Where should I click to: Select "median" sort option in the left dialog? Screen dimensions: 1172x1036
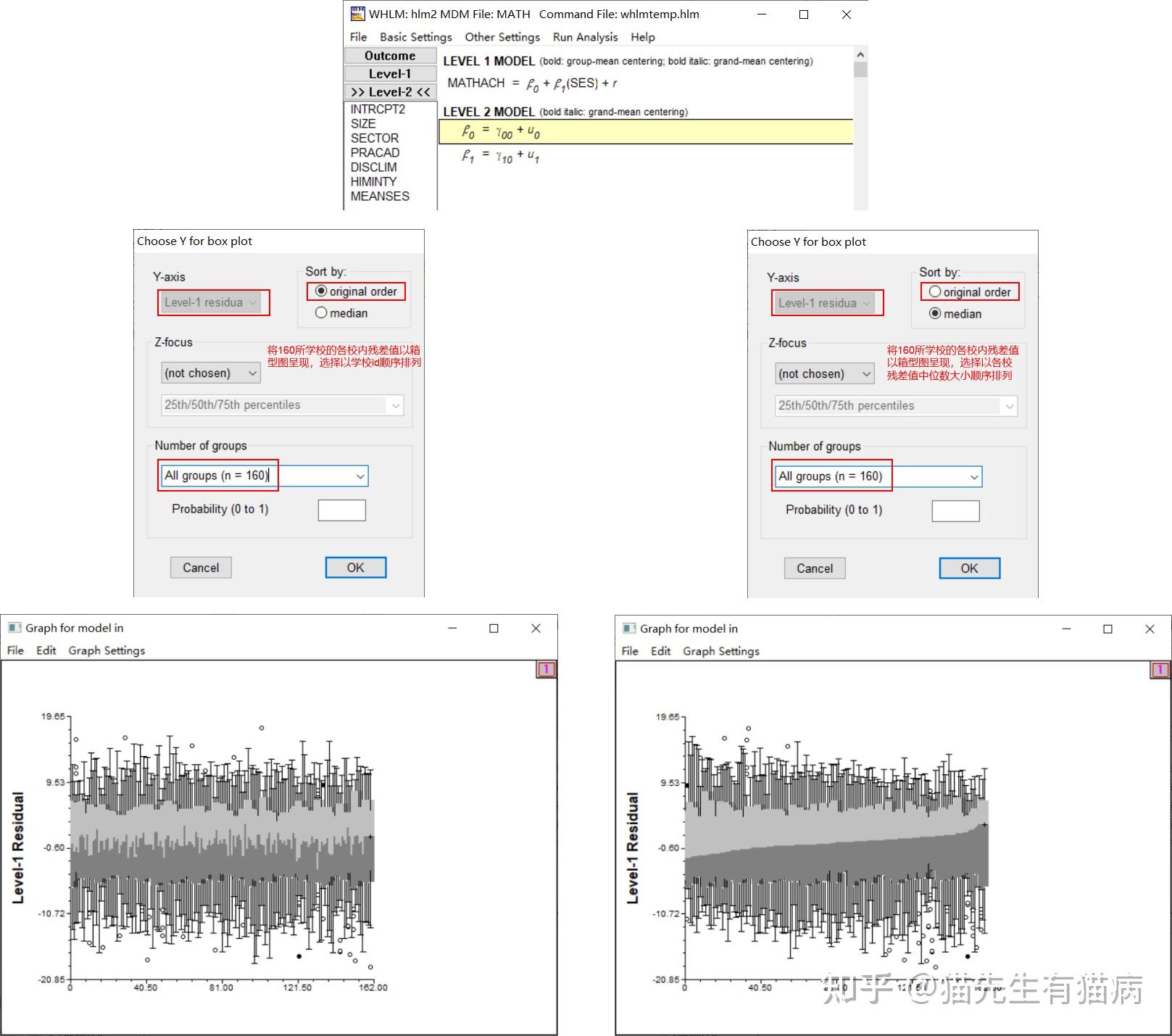click(321, 312)
